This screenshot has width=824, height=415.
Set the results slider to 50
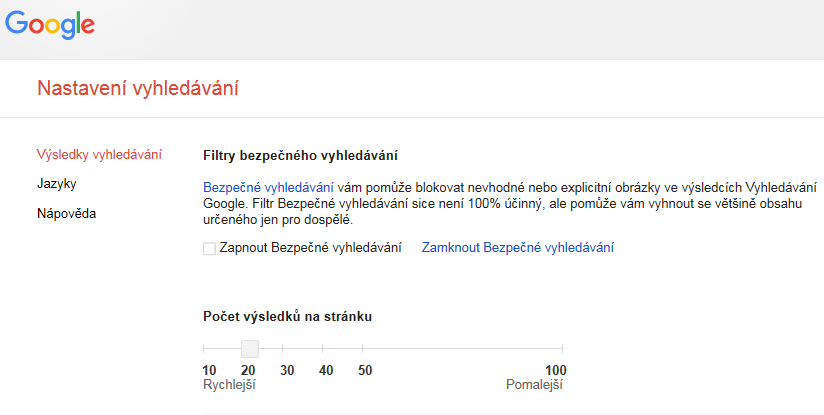pyautogui.click(x=363, y=348)
